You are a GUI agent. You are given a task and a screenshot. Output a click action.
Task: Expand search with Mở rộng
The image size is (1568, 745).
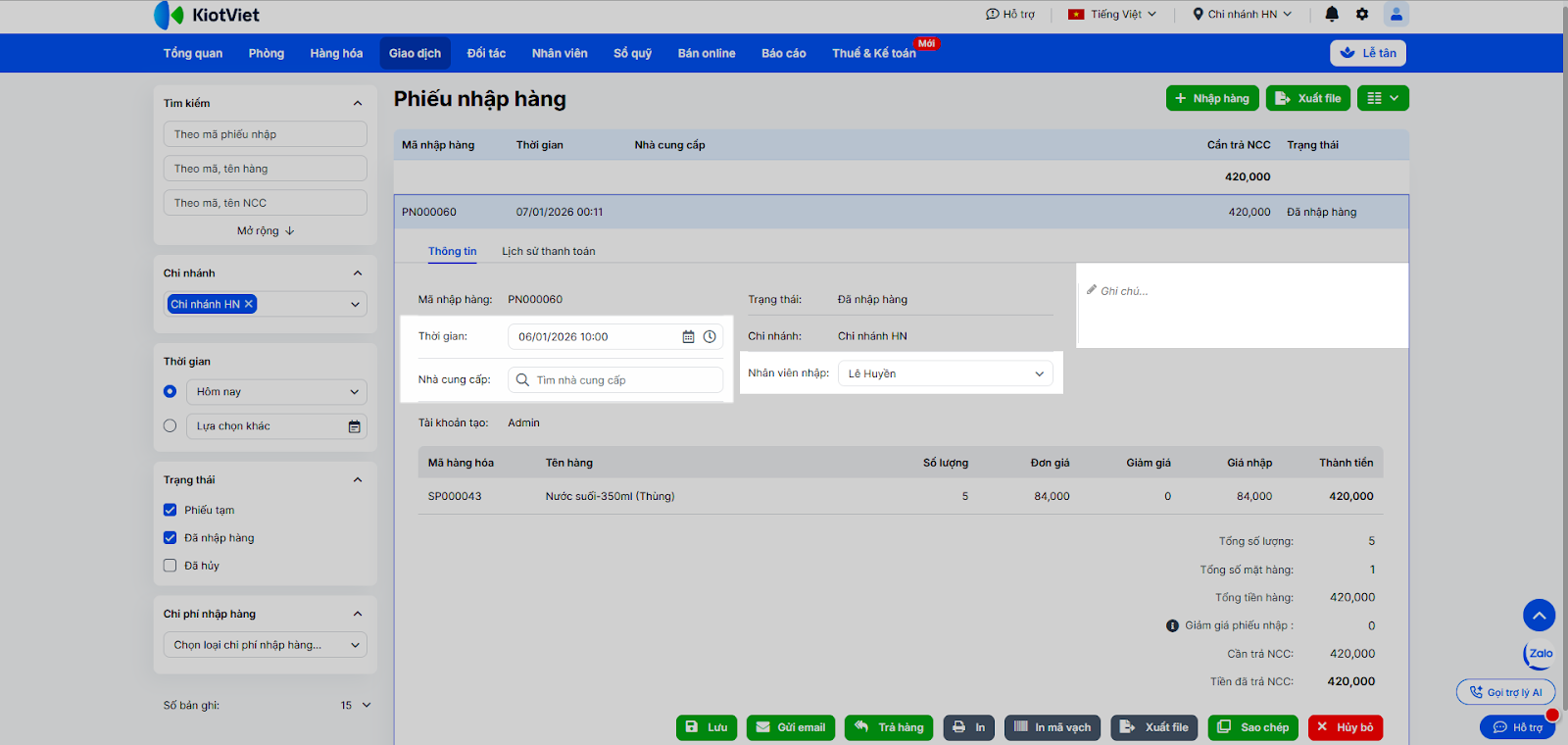[x=266, y=231]
